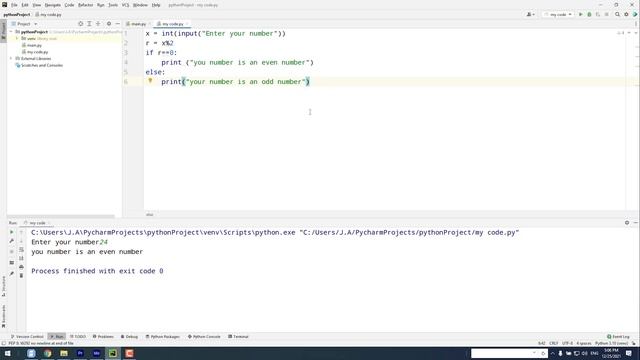The image size is (640, 360).
Task: Open the Refactor menu
Action: [85, 5]
